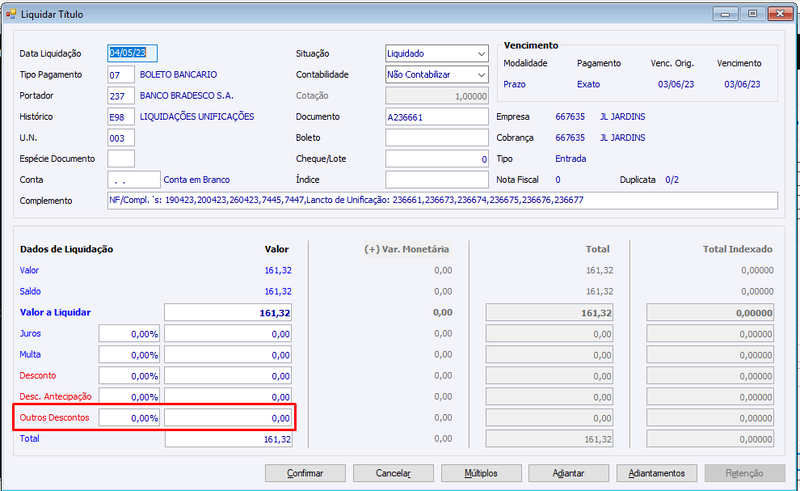Click the Espécie Documento field
This screenshot has width=800, height=491.
coord(121,159)
